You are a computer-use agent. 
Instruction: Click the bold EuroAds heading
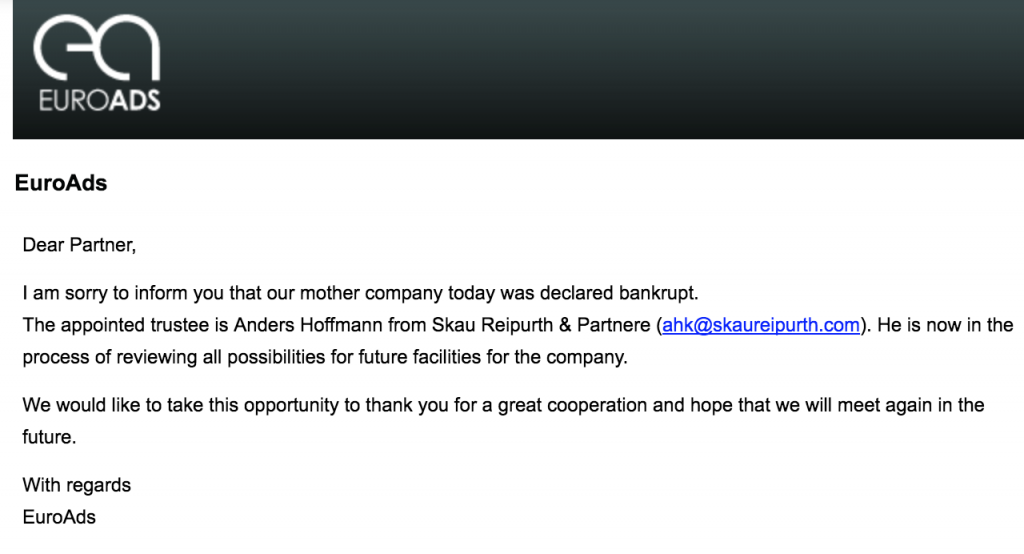61,183
